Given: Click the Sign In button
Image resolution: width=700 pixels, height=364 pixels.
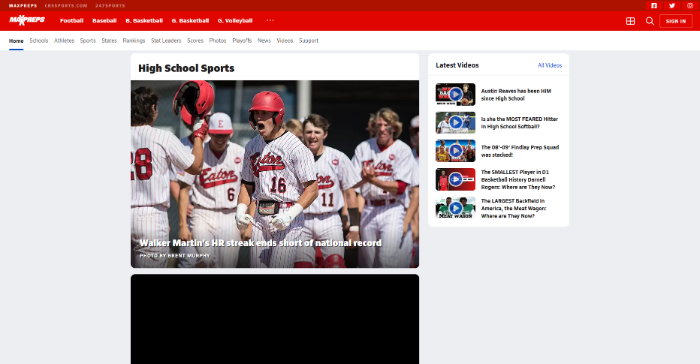Looking at the screenshot, I should coord(676,21).
